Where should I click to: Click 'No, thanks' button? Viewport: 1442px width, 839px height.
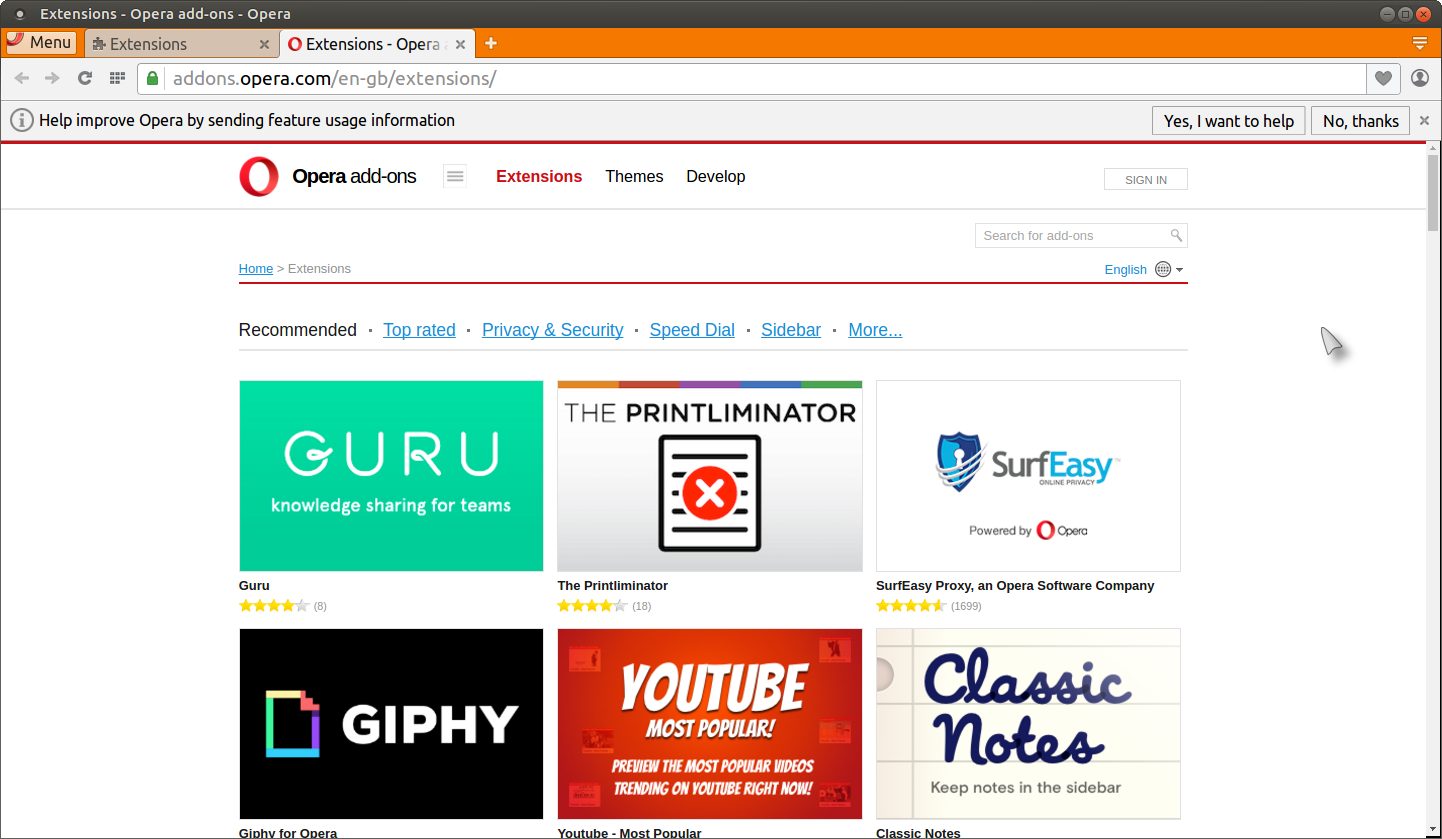click(1361, 121)
